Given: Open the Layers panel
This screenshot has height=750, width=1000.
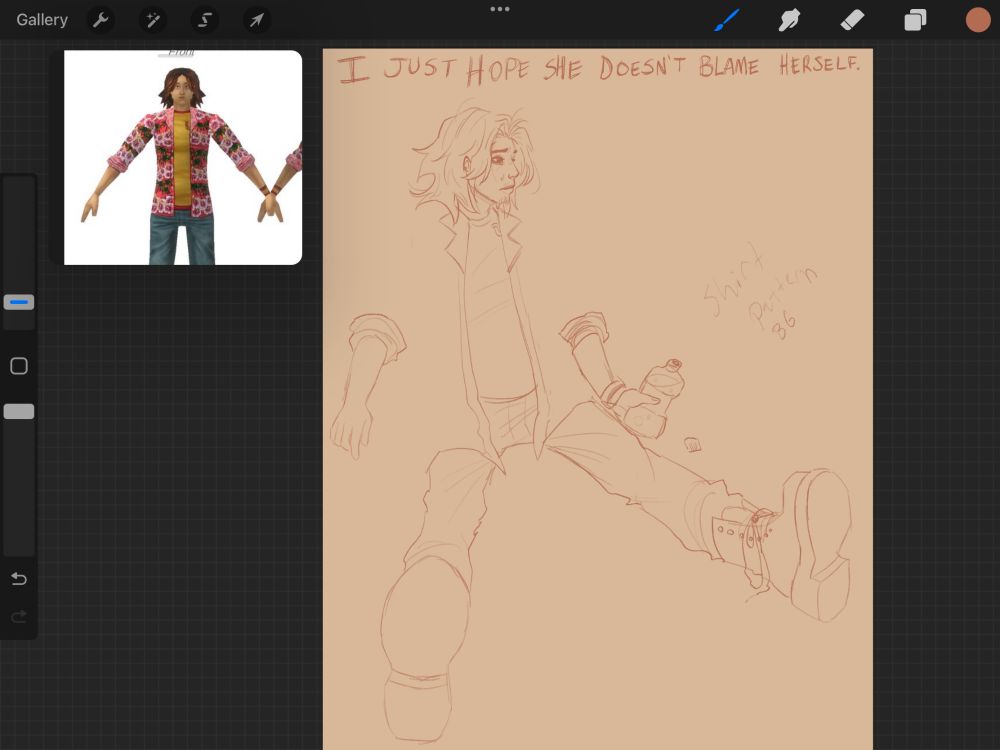Looking at the screenshot, I should coord(915,20).
